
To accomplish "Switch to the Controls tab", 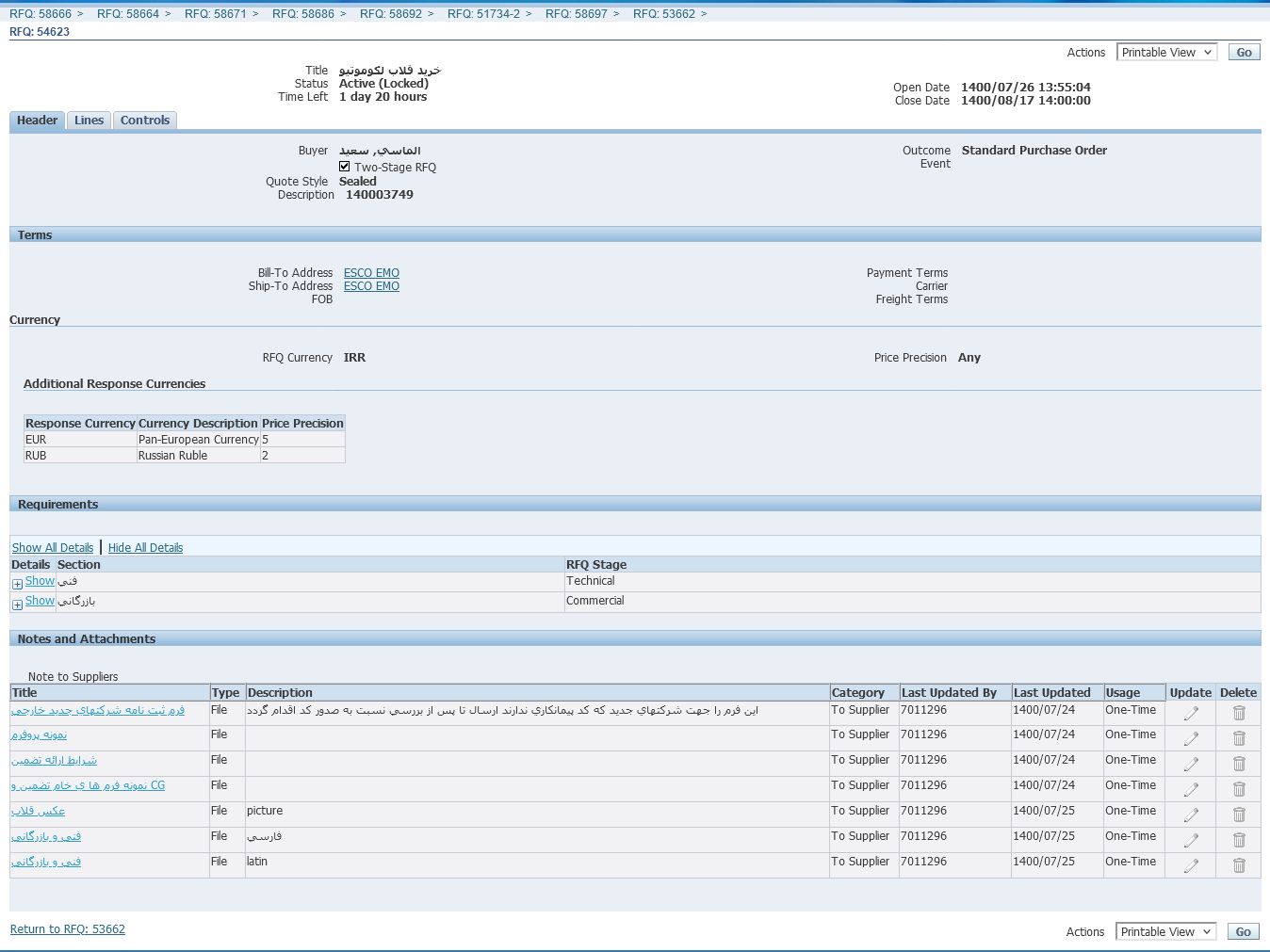I will (145, 121).
